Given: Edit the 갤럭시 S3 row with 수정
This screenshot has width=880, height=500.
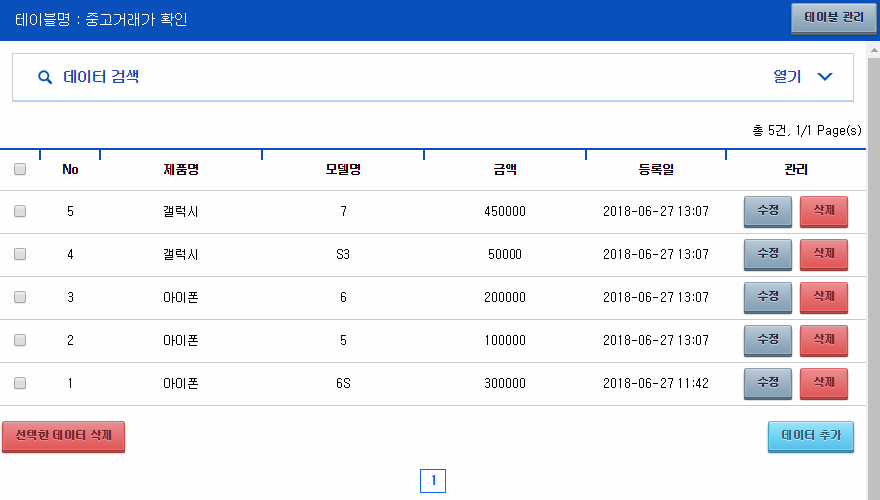Looking at the screenshot, I should point(768,254).
